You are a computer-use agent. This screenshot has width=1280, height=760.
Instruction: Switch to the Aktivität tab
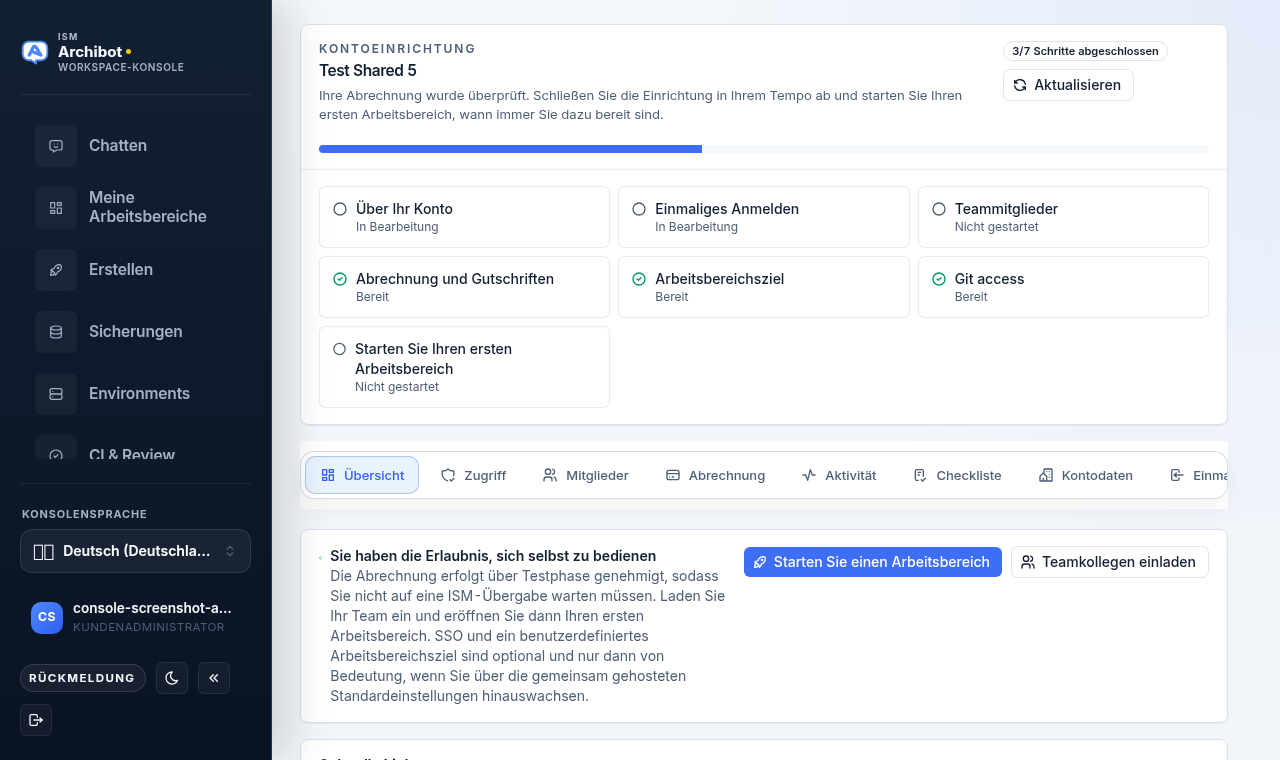pyautogui.click(x=839, y=475)
